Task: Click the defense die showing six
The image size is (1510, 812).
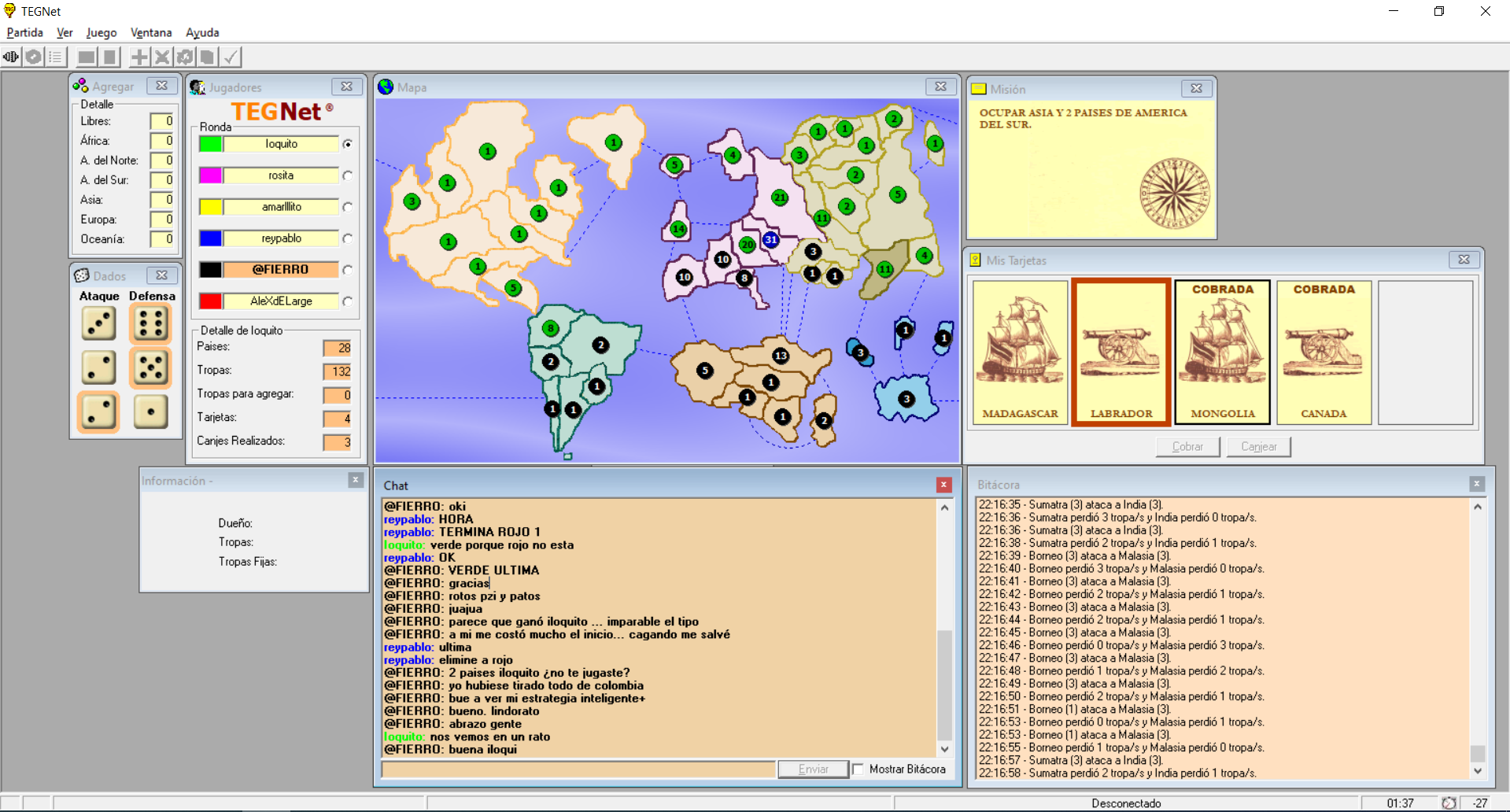Action: tap(150, 323)
